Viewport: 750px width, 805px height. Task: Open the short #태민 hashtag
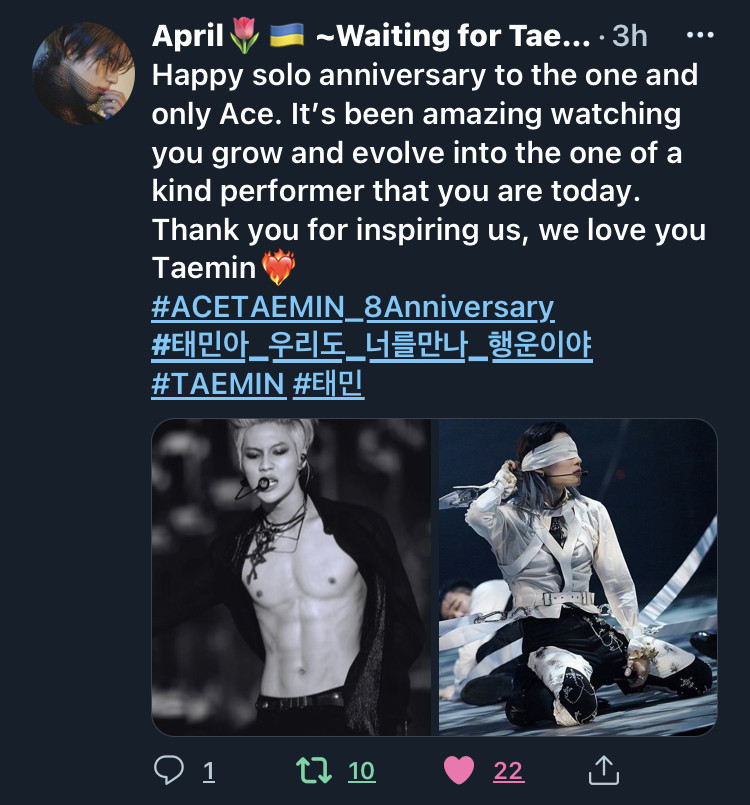click(329, 384)
